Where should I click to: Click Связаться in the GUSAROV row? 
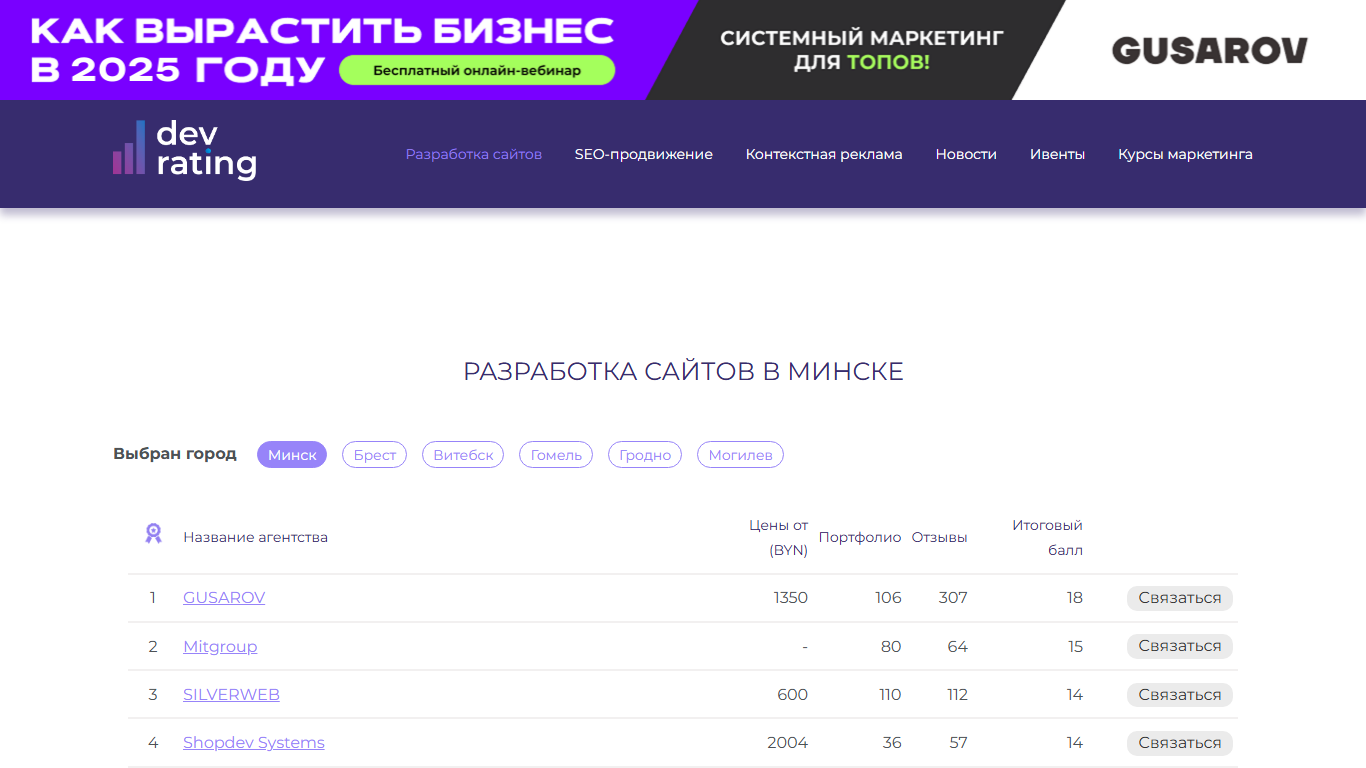pos(1180,598)
